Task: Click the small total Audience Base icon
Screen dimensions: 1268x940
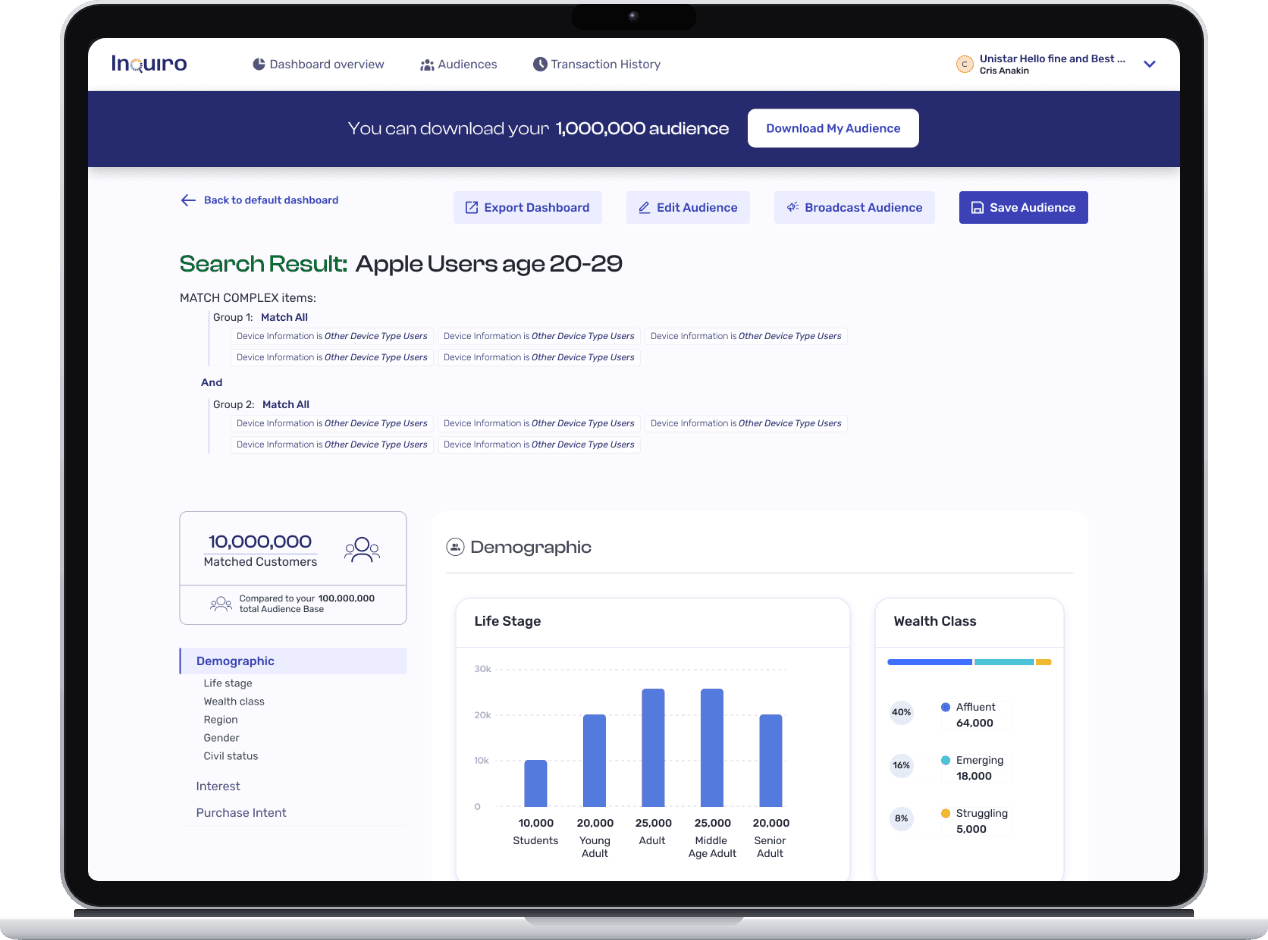Action: coord(221,603)
